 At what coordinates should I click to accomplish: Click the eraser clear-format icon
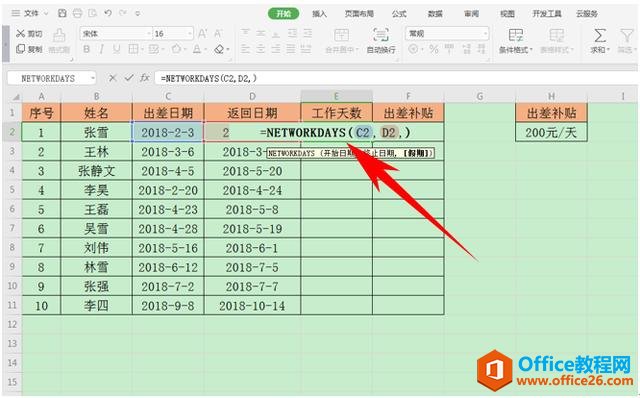click(x=219, y=49)
